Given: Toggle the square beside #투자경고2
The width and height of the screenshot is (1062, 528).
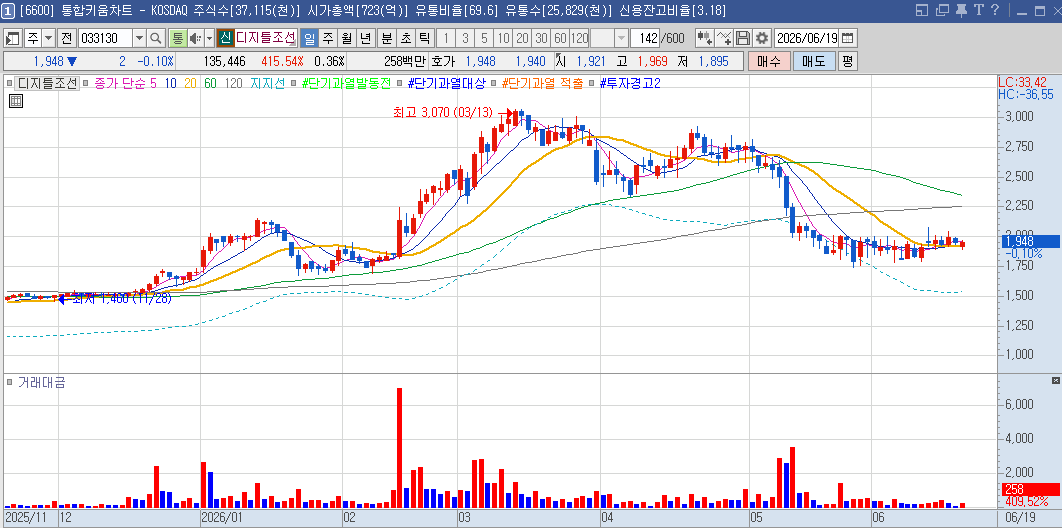Looking at the screenshot, I should coord(593,84).
